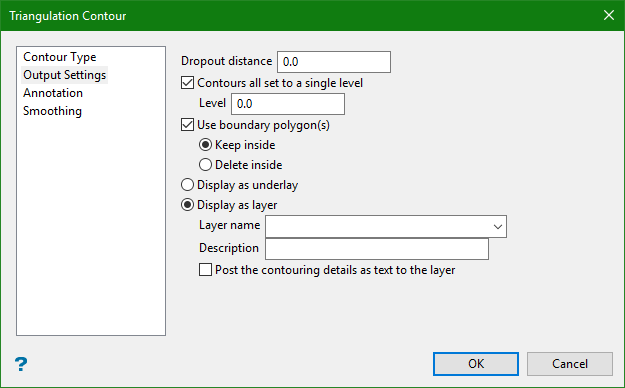Click the Description text field
The image size is (625, 388).
377,249
